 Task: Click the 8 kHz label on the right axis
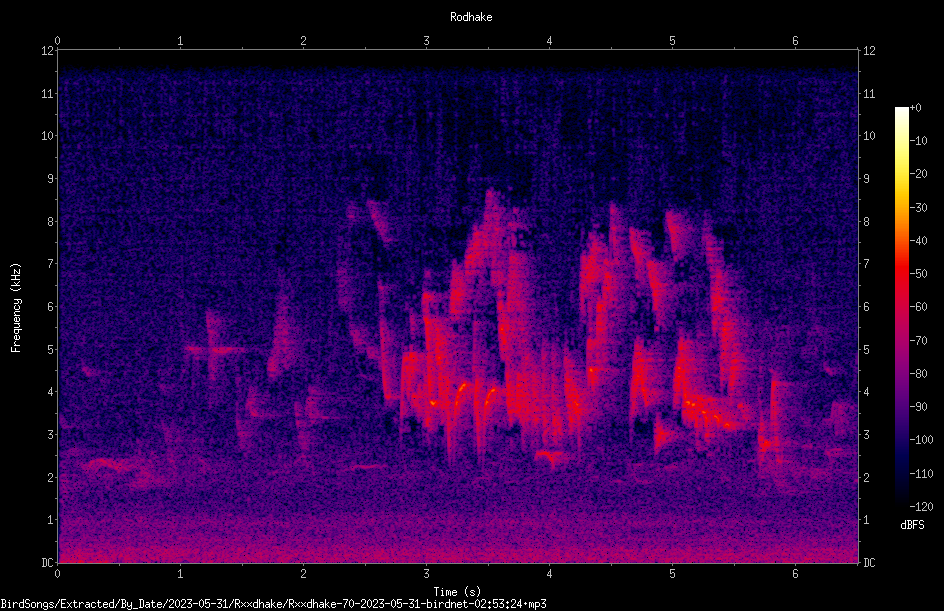pyautogui.click(x=867, y=221)
